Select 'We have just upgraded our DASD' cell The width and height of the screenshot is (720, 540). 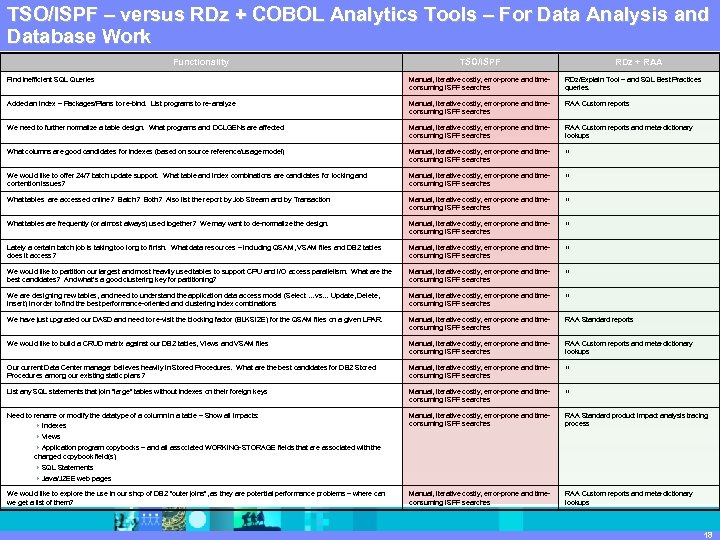(x=201, y=323)
